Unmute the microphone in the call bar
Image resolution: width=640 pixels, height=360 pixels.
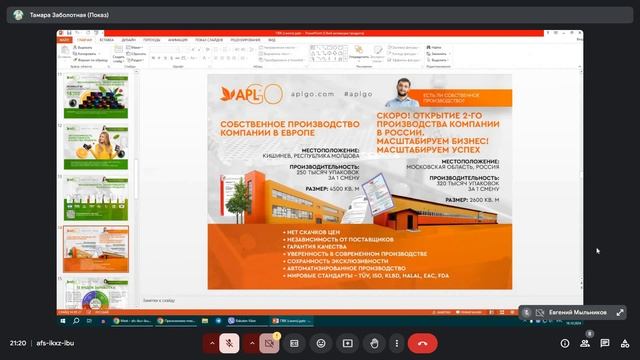(229, 343)
